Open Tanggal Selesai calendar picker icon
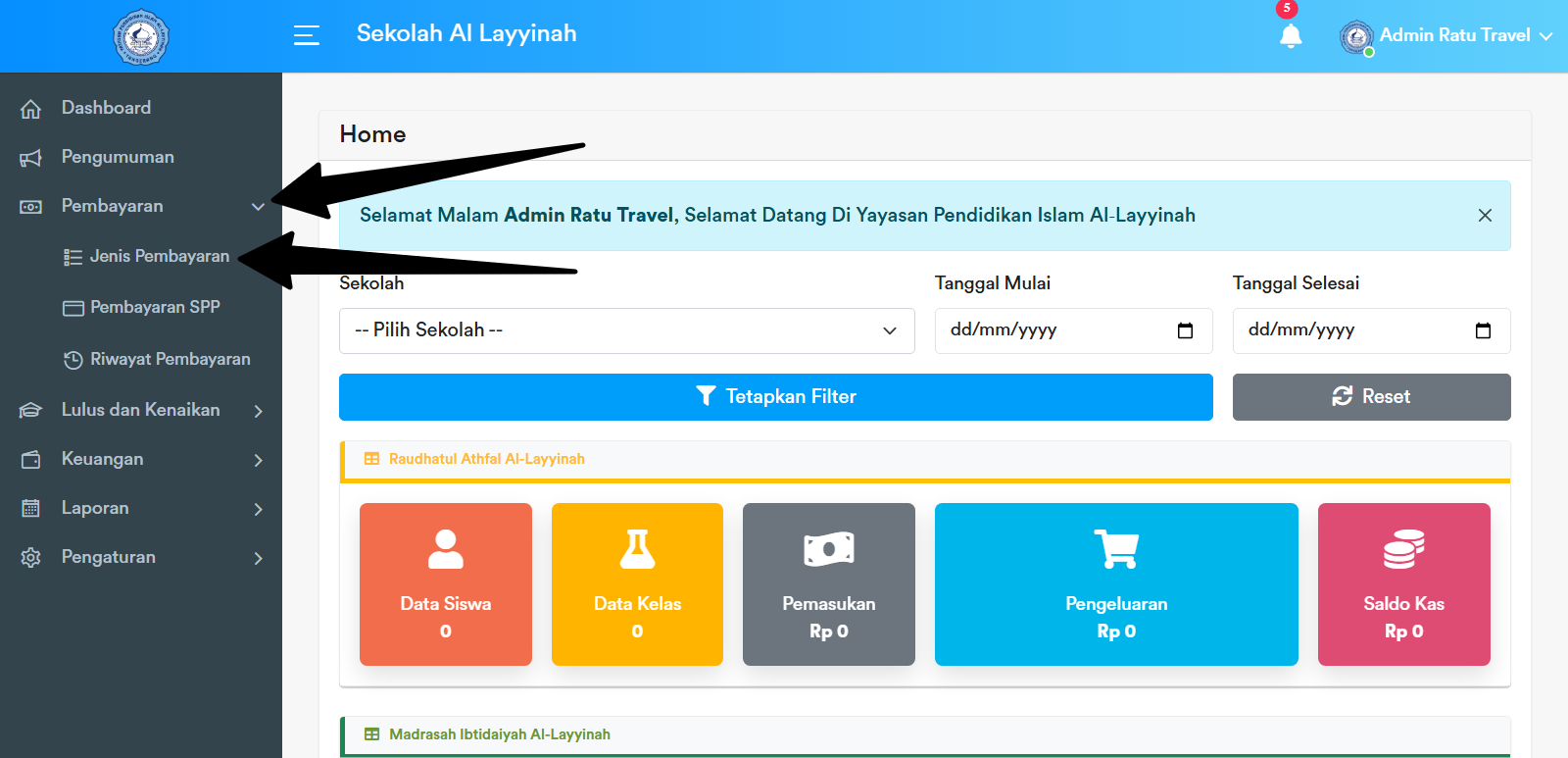1568x758 pixels. tap(1483, 330)
